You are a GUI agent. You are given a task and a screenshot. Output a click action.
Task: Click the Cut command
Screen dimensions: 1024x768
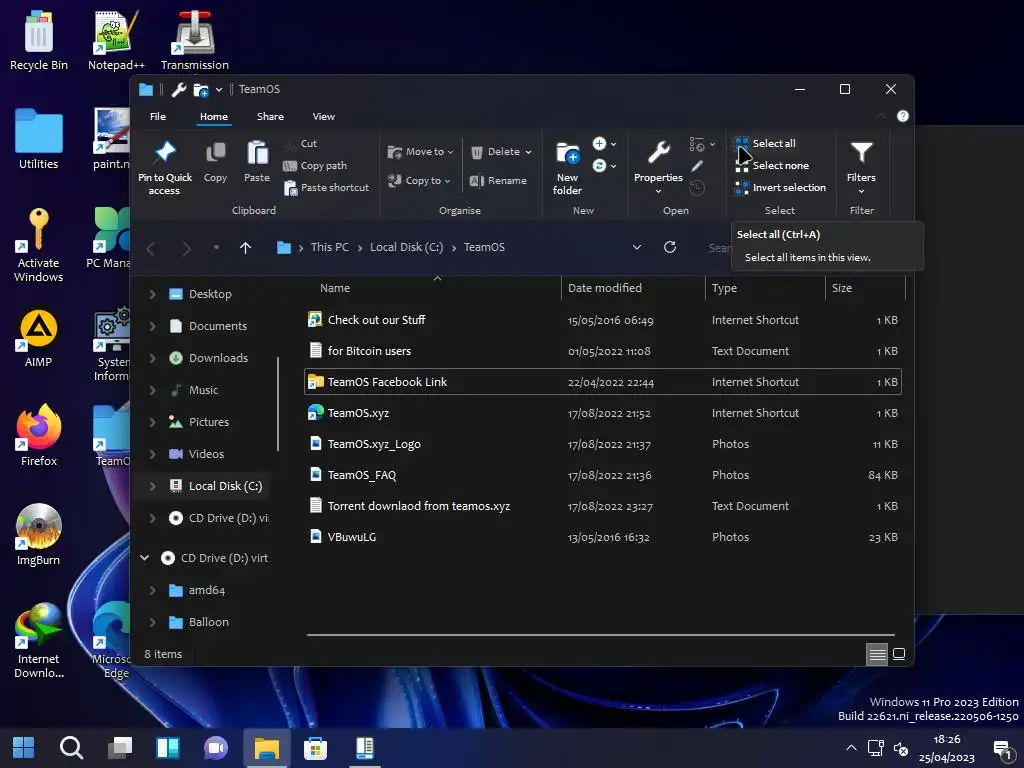click(x=300, y=144)
